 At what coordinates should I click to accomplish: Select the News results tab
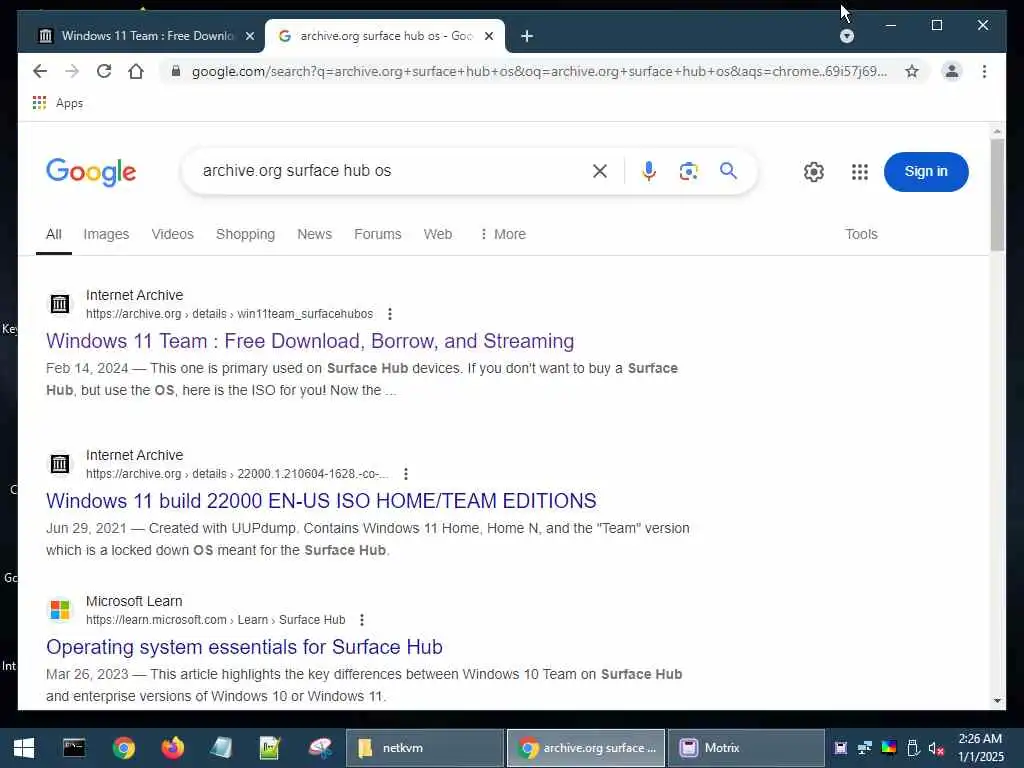tap(314, 234)
